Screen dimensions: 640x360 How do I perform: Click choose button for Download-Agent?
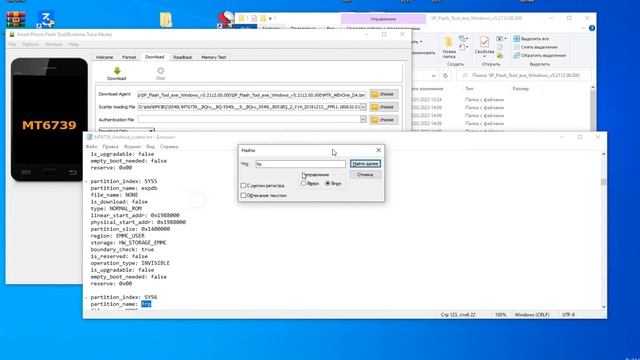pos(384,94)
